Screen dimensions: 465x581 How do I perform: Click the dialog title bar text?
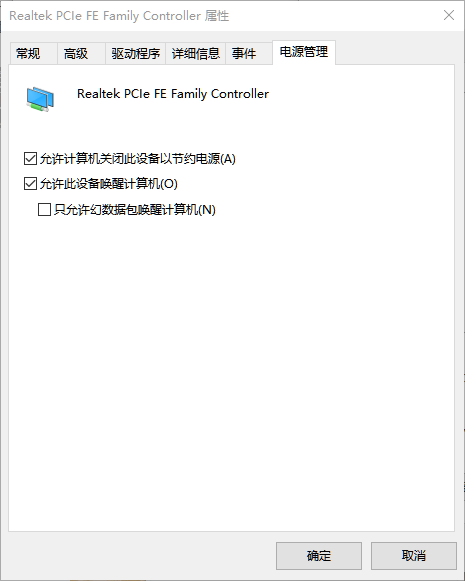[x=119, y=16]
